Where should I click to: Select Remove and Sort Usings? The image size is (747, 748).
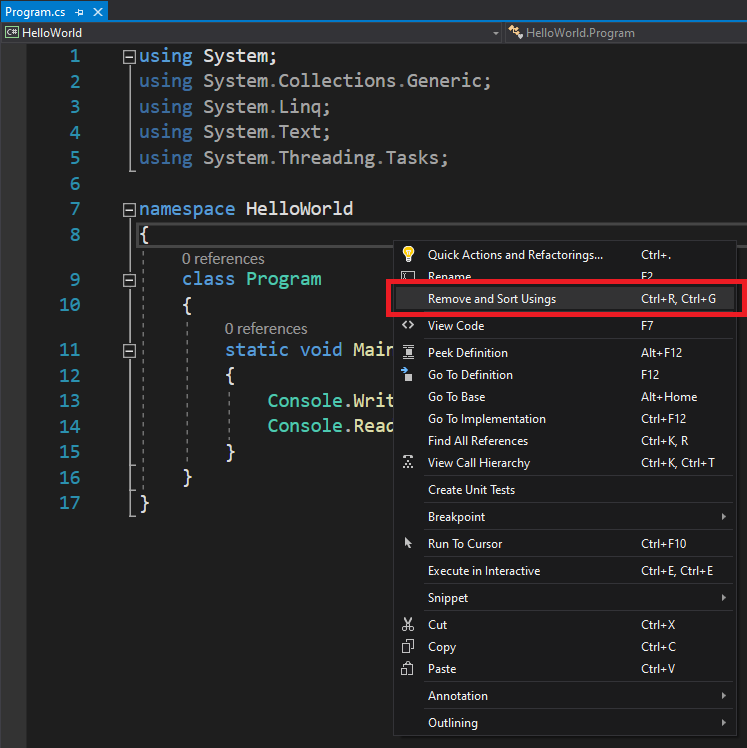pos(492,298)
